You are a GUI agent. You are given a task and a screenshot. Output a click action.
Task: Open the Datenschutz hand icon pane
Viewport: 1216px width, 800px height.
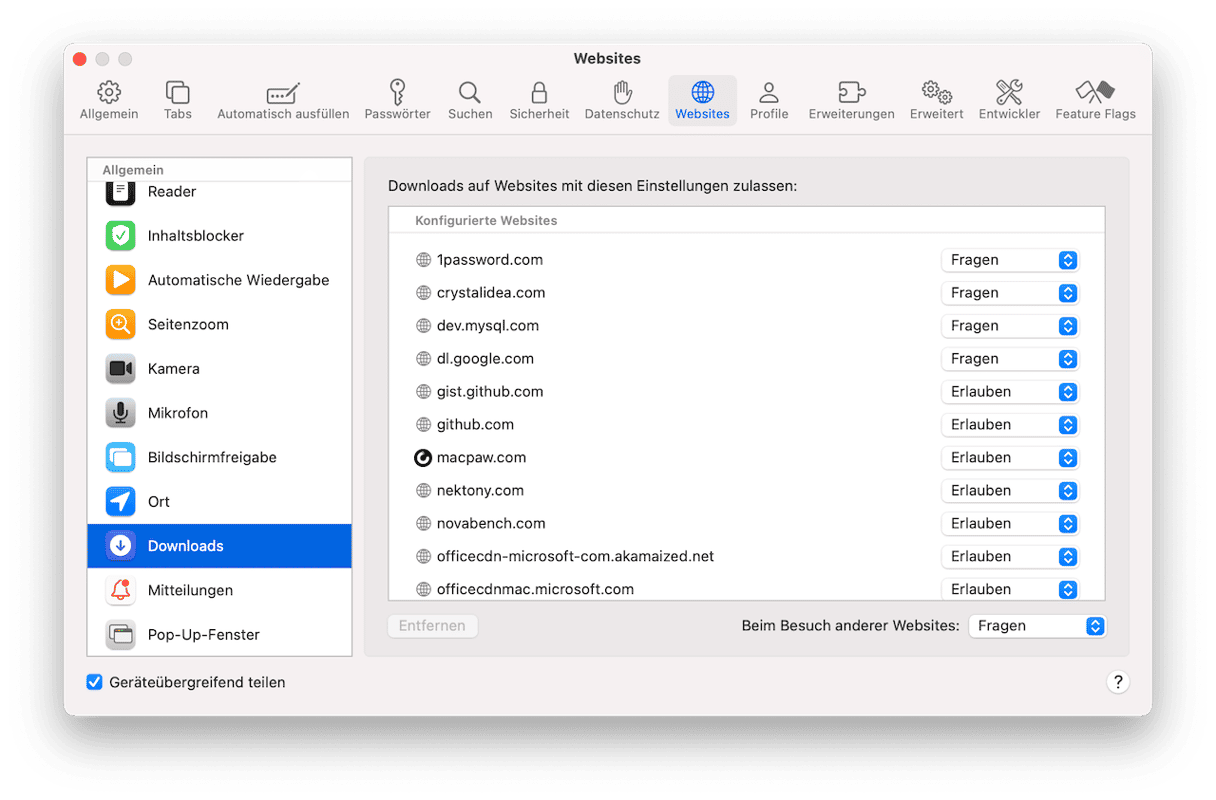click(x=622, y=93)
